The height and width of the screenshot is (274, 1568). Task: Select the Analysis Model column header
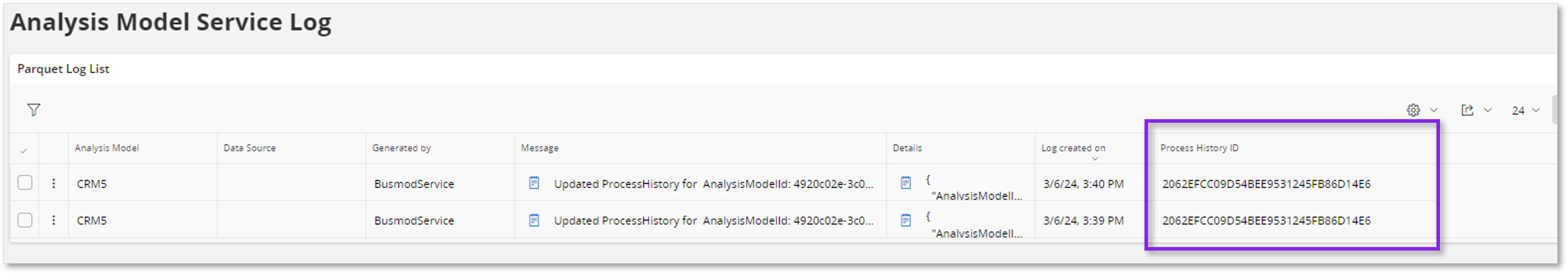[107, 148]
